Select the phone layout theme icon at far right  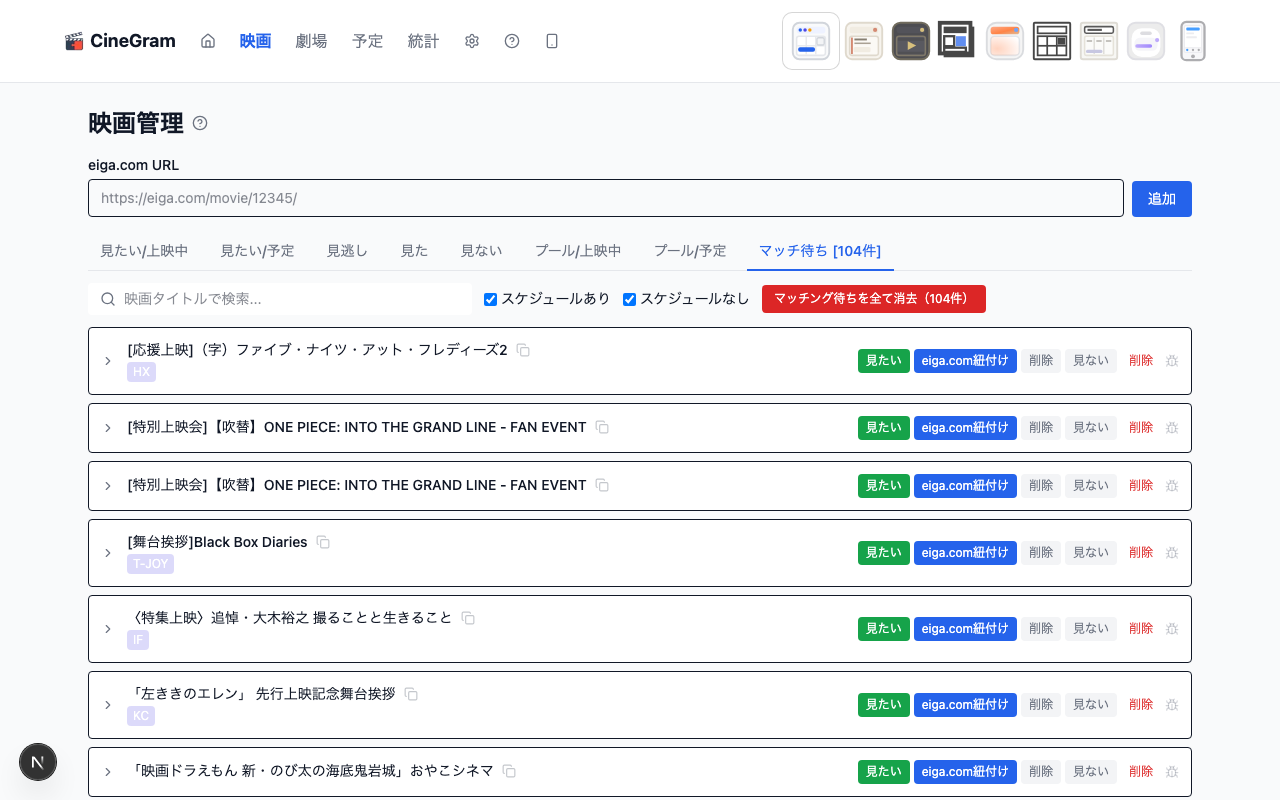[x=1192, y=41]
